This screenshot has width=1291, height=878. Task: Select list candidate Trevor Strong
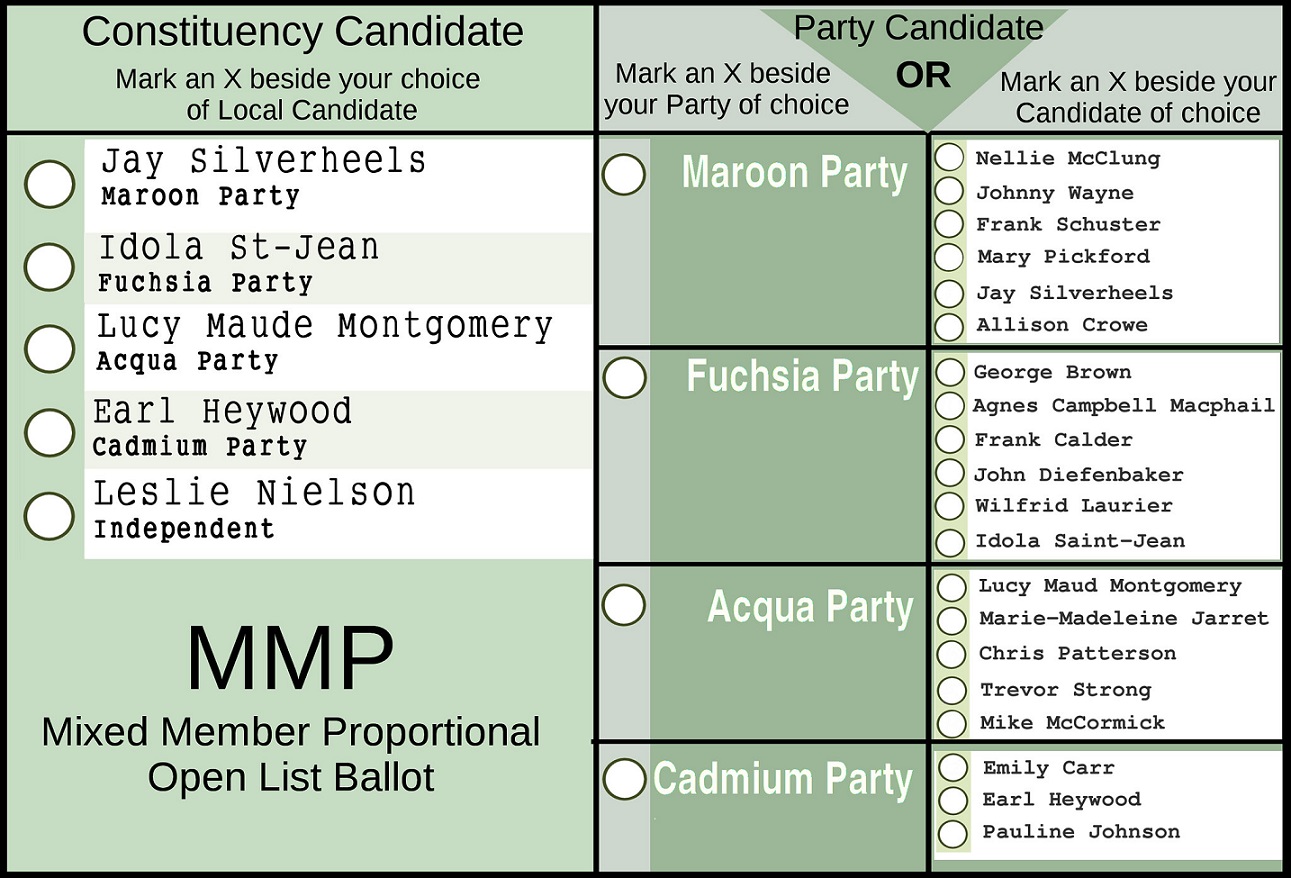click(x=952, y=690)
